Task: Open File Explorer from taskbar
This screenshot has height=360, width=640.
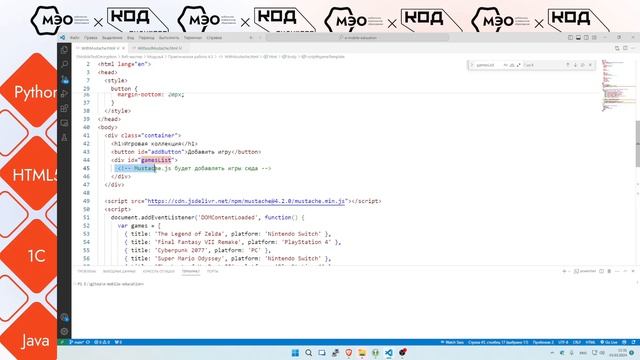Action: click(362, 353)
